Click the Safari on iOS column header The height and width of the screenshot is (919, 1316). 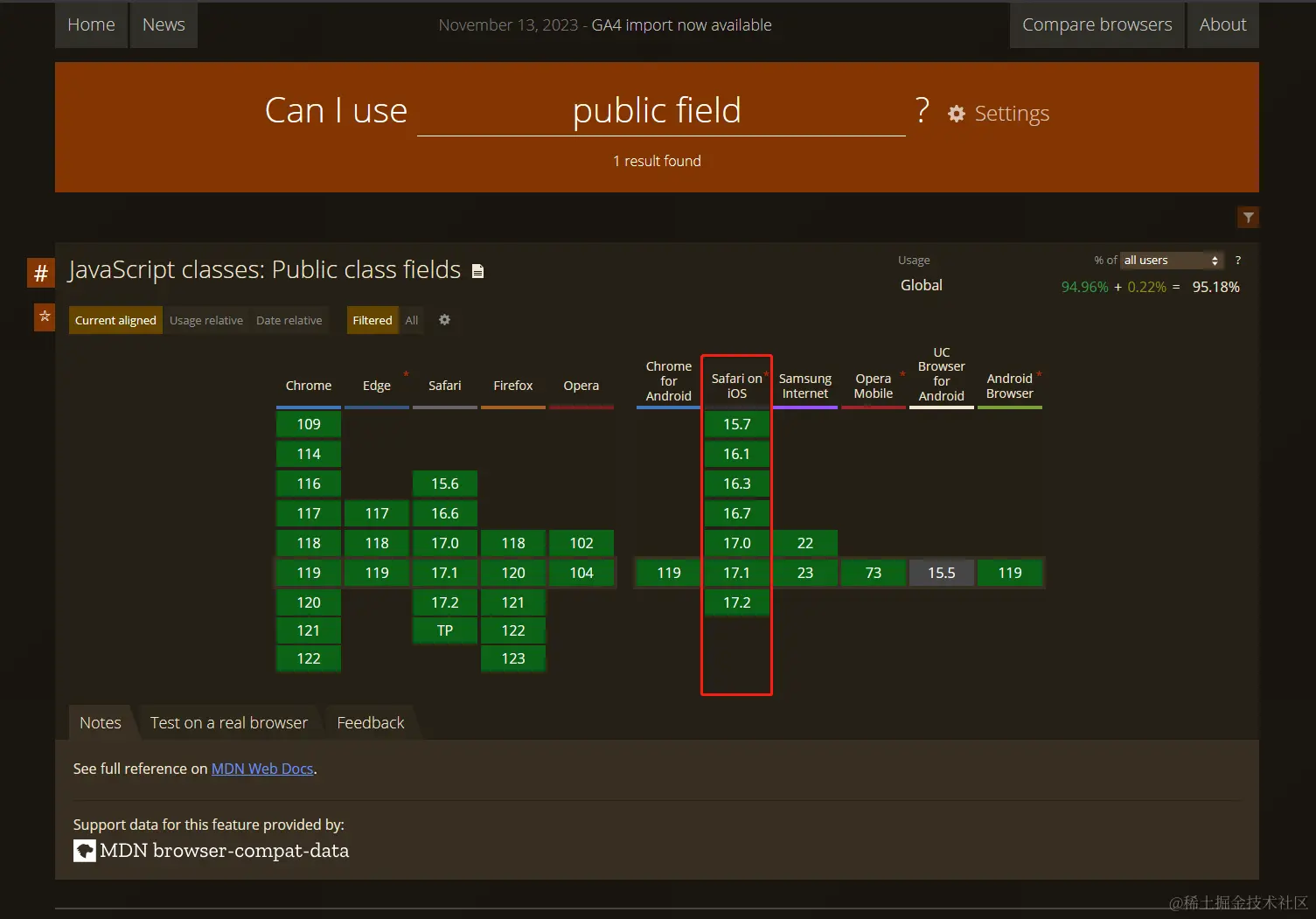737,386
